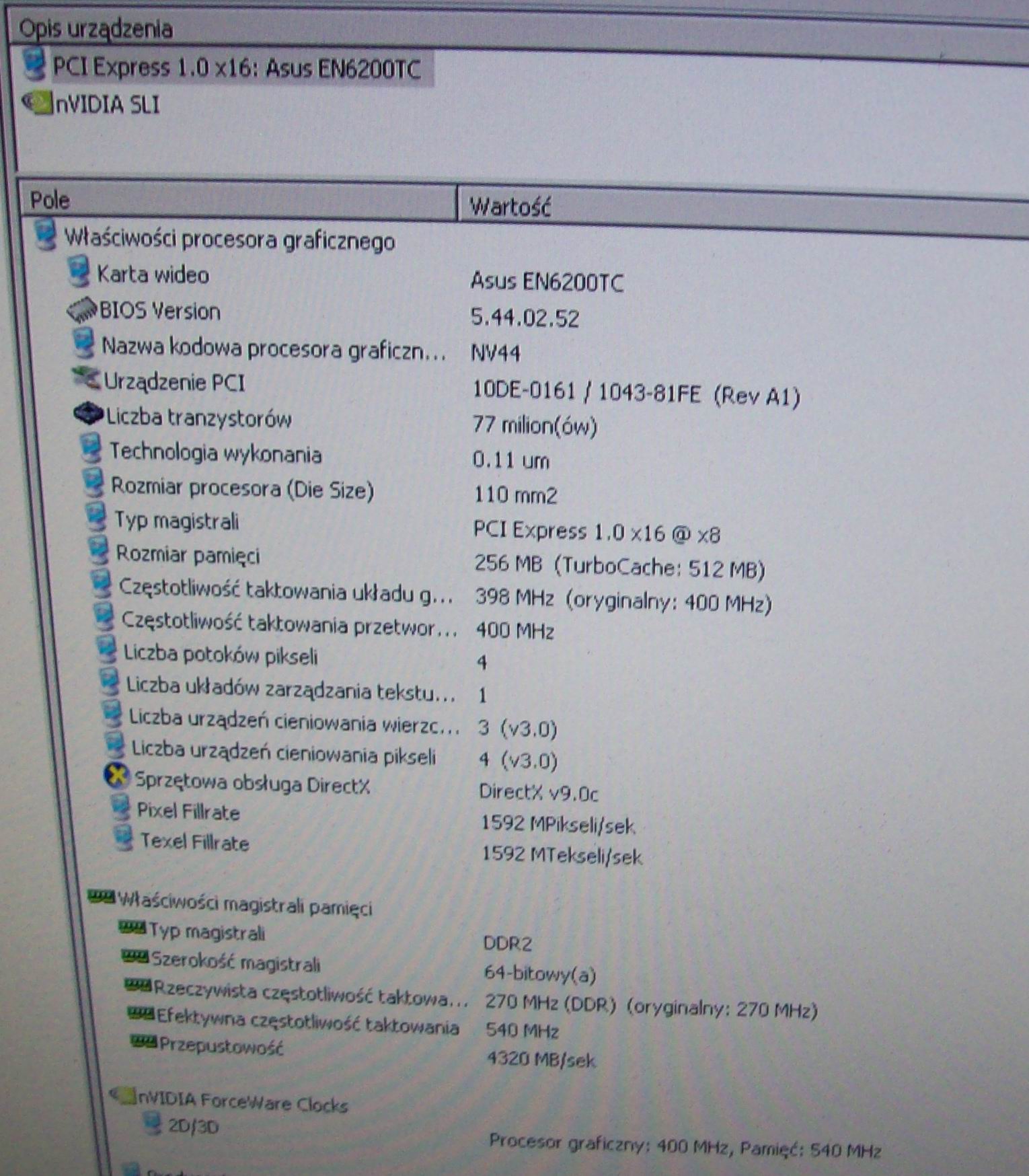The height and width of the screenshot is (1176, 1029).
Task: Select value 4320 MB/sek
Action: tap(541, 1060)
